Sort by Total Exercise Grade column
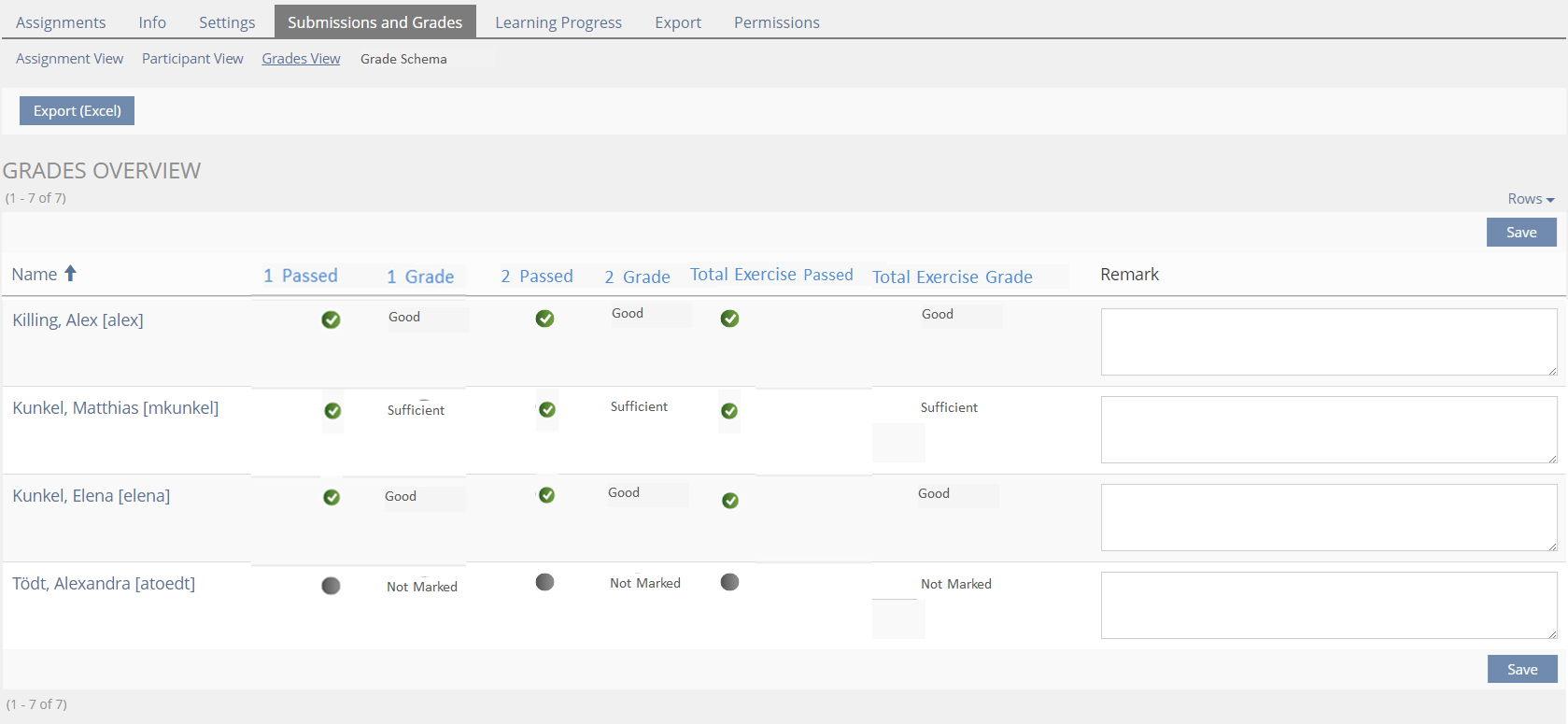The image size is (1568, 724). point(952,277)
